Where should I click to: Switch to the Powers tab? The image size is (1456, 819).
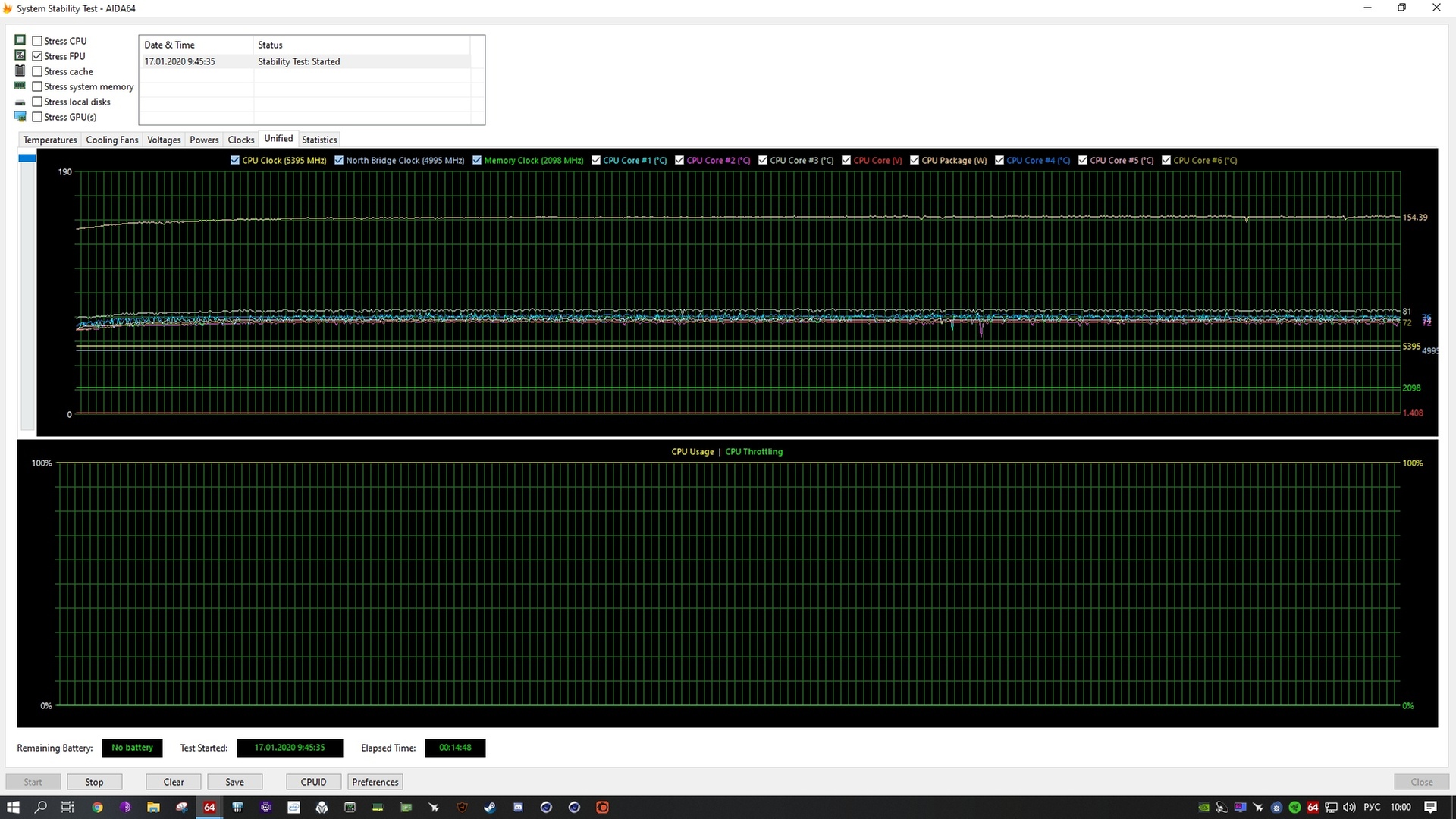click(204, 140)
